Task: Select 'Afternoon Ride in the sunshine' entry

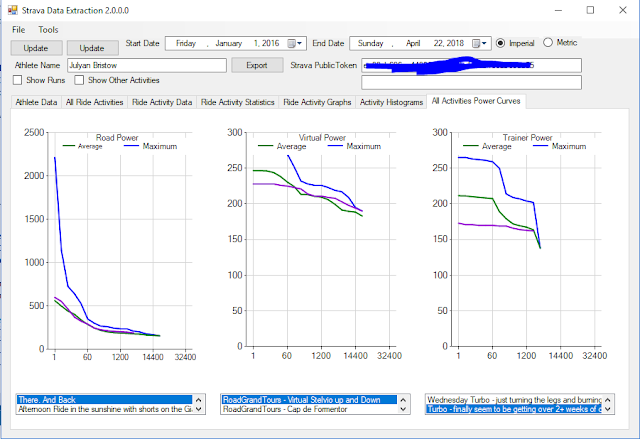Action: 104,409
